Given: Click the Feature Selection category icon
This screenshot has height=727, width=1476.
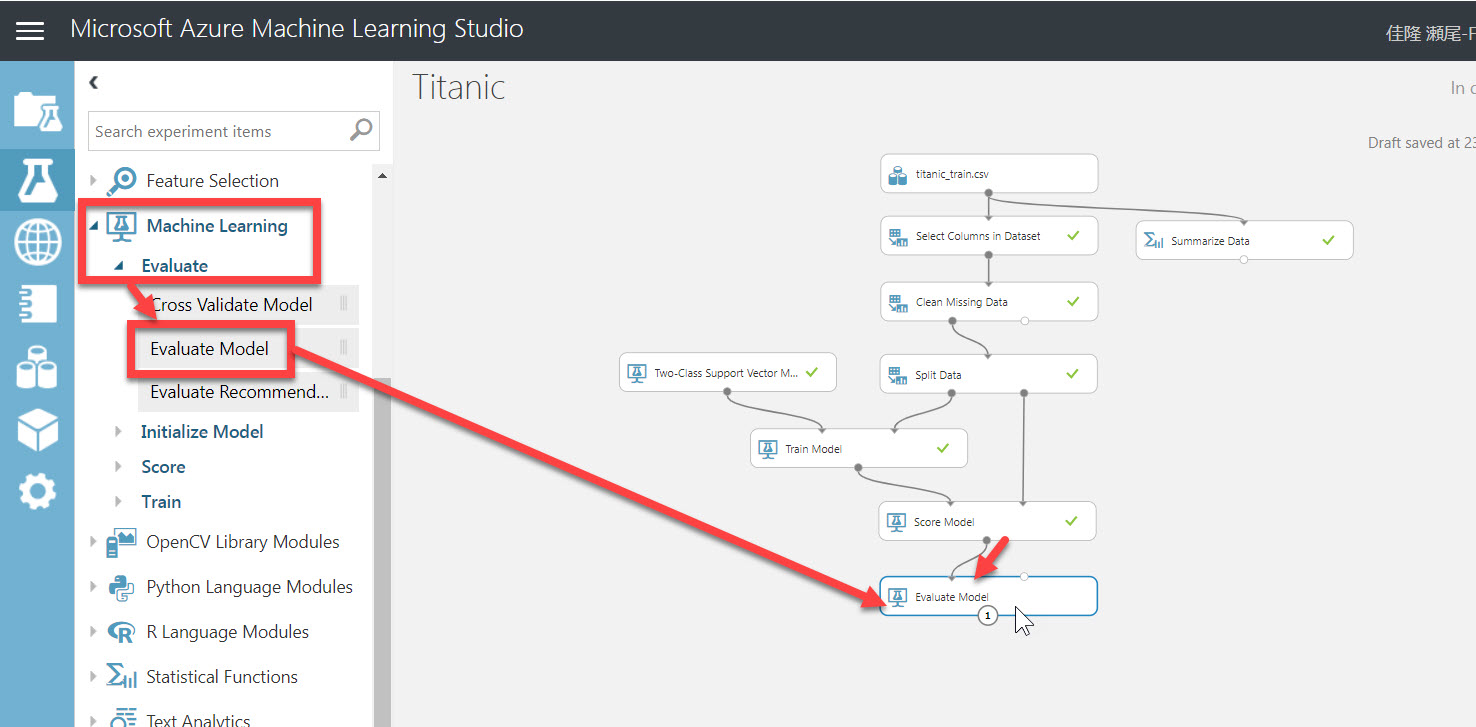Looking at the screenshot, I should click(x=122, y=181).
